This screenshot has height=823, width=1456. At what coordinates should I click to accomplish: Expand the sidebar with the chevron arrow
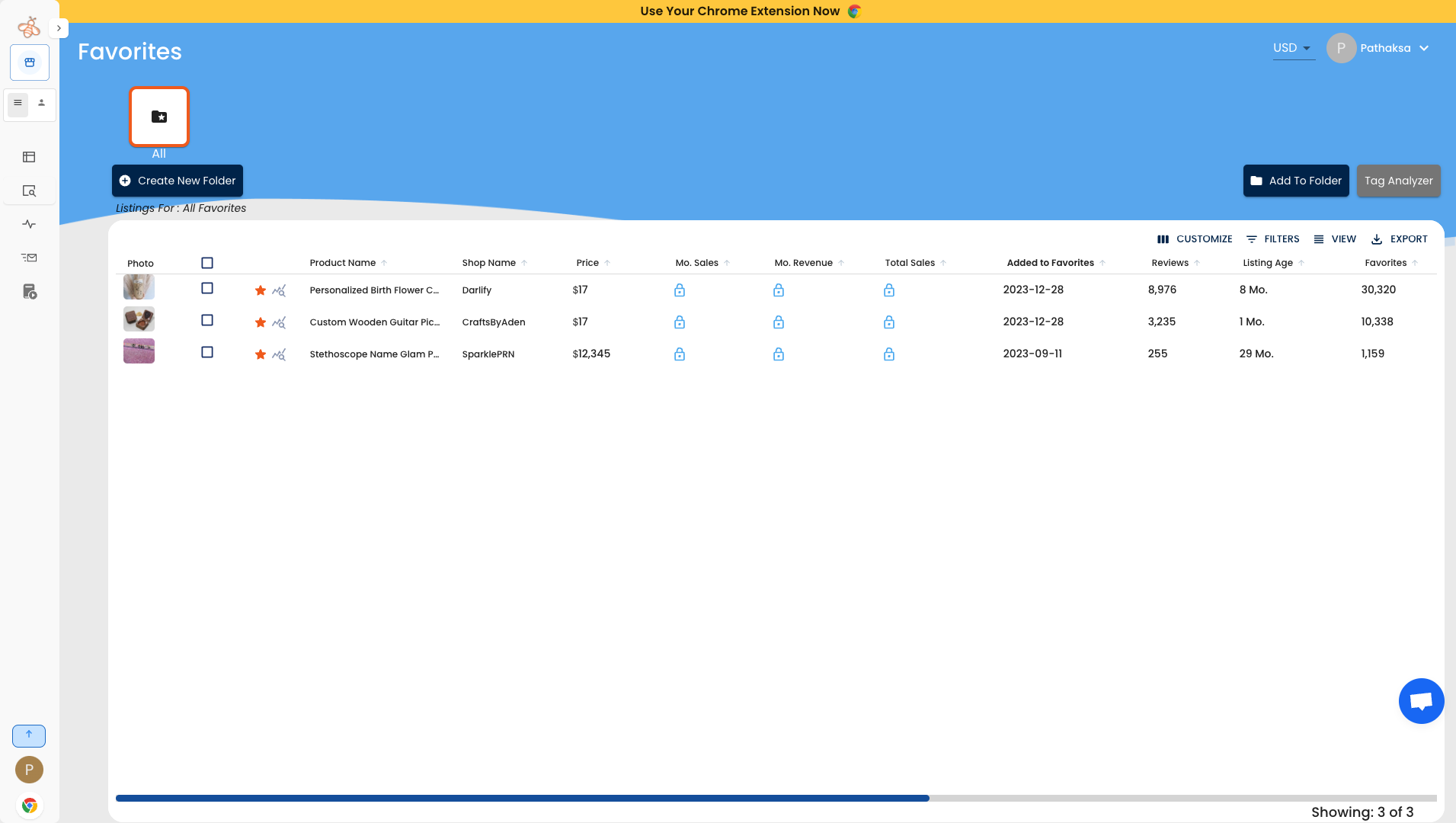point(59,28)
